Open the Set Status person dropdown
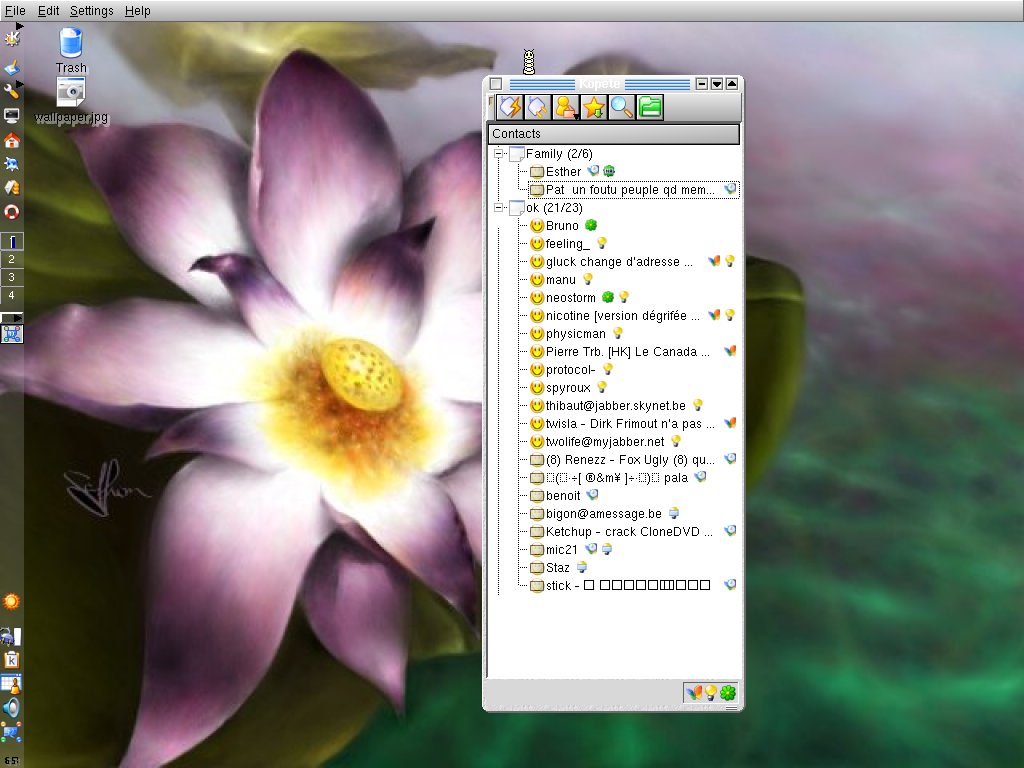 (566, 107)
